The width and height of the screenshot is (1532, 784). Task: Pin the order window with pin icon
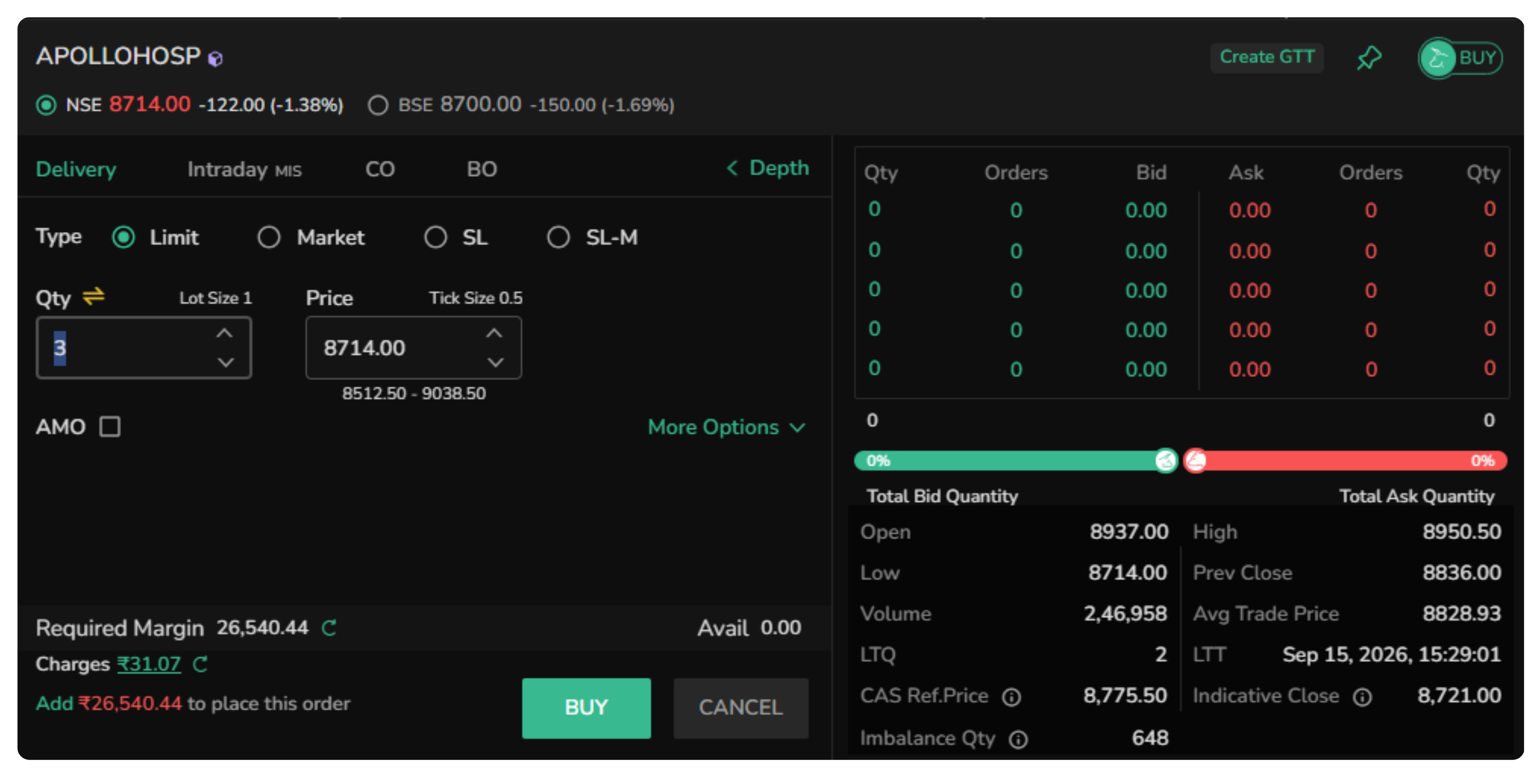pyautogui.click(x=1369, y=58)
